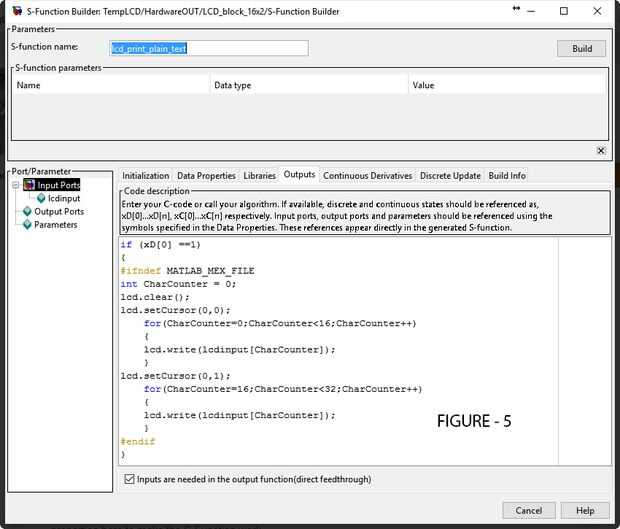Collapse the Input Ports tree node
620x529 pixels.
[15, 185]
